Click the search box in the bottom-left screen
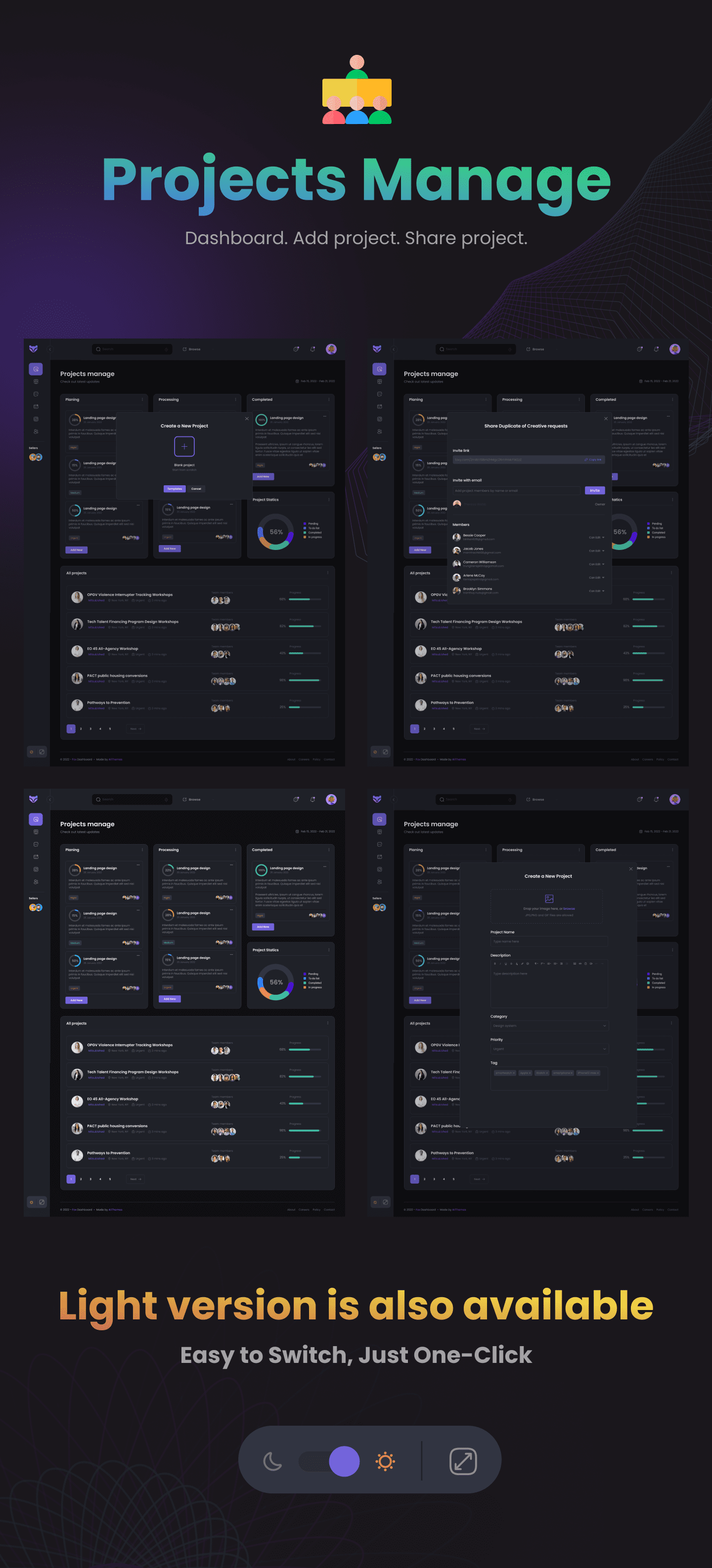 coord(132,799)
